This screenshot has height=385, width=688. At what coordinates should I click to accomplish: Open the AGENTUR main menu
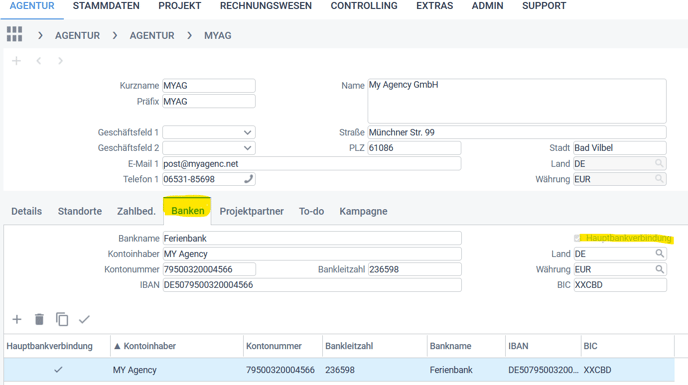click(x=32, y=6)
